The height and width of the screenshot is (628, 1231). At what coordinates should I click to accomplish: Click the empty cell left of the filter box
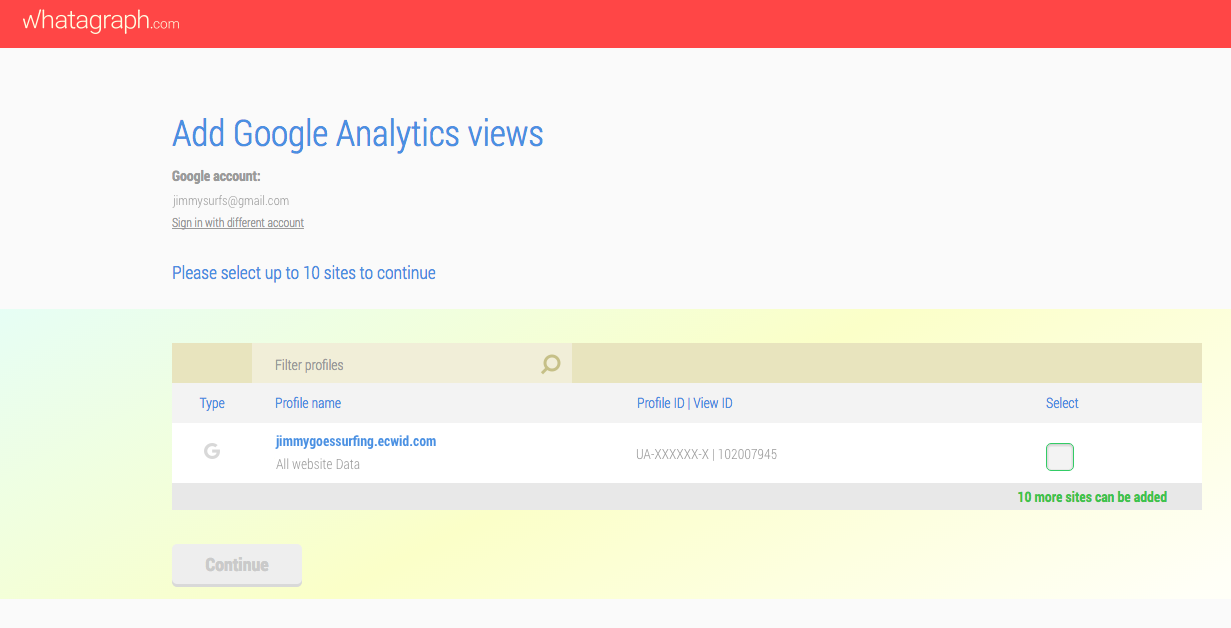[x=212, y=364]
